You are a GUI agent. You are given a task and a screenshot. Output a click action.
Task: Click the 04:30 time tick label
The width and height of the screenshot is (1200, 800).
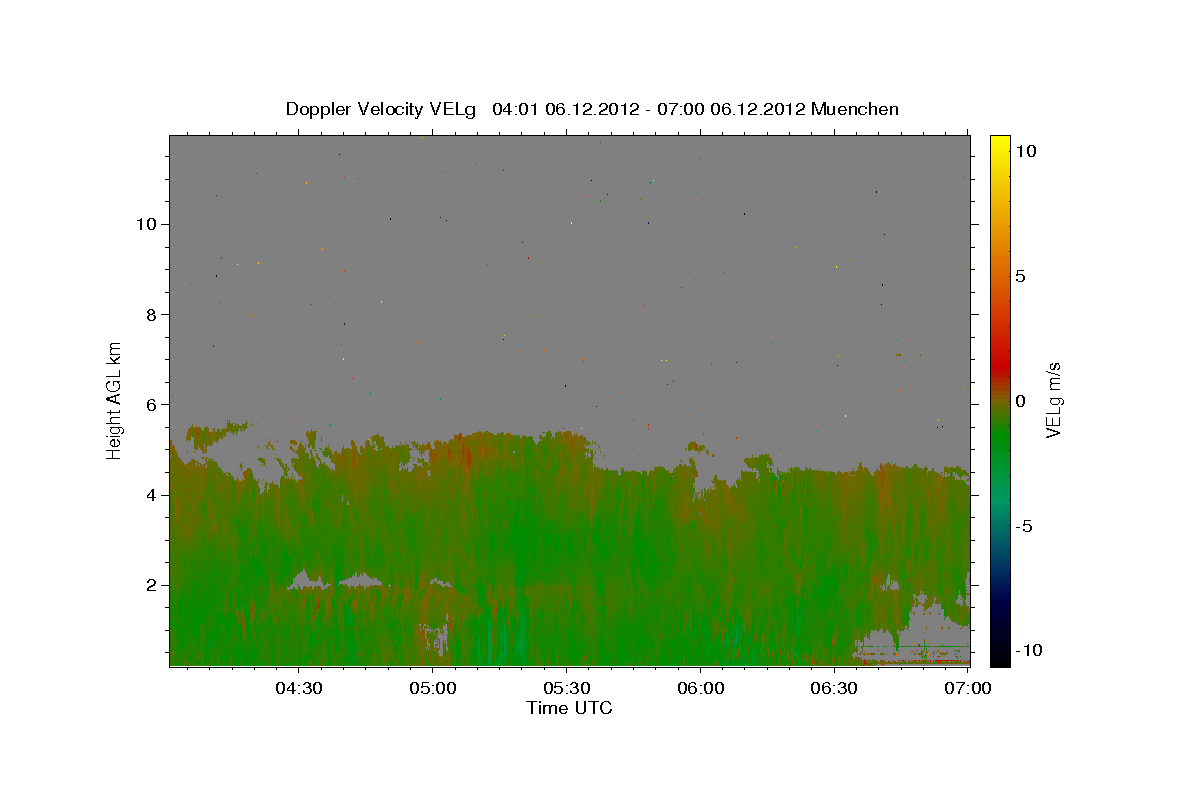(x=298, y=688)
